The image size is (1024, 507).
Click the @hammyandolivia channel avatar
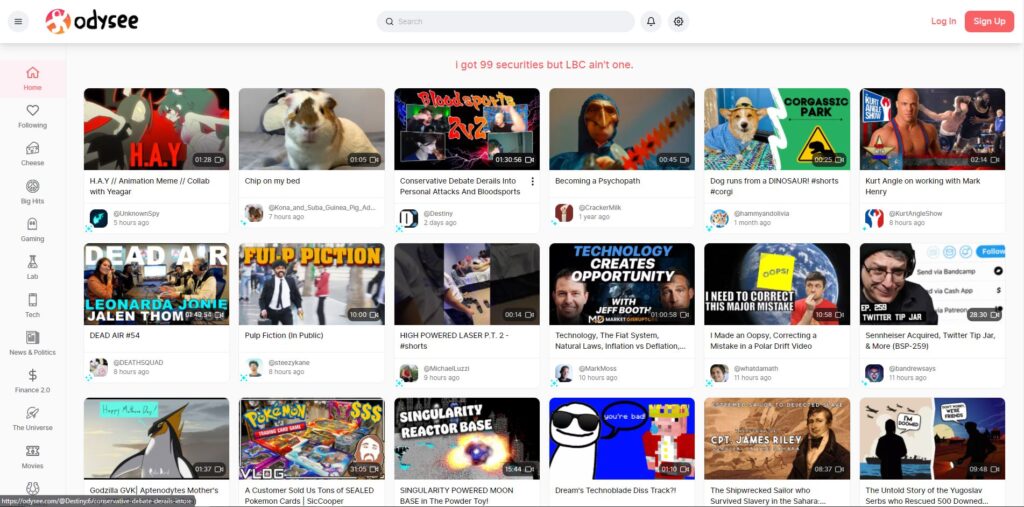tap(719, 218)
